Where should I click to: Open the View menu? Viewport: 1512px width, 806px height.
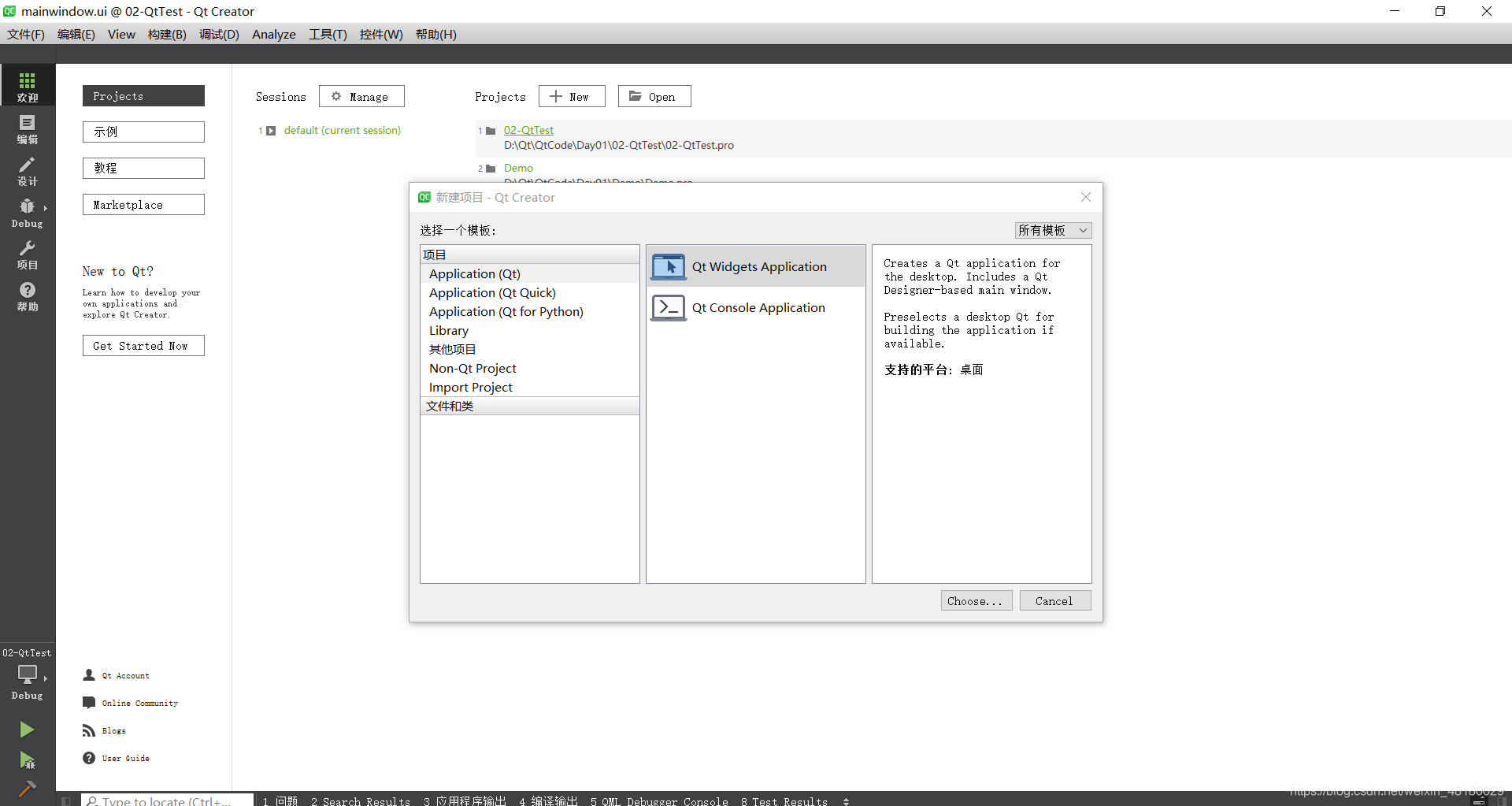121,34
